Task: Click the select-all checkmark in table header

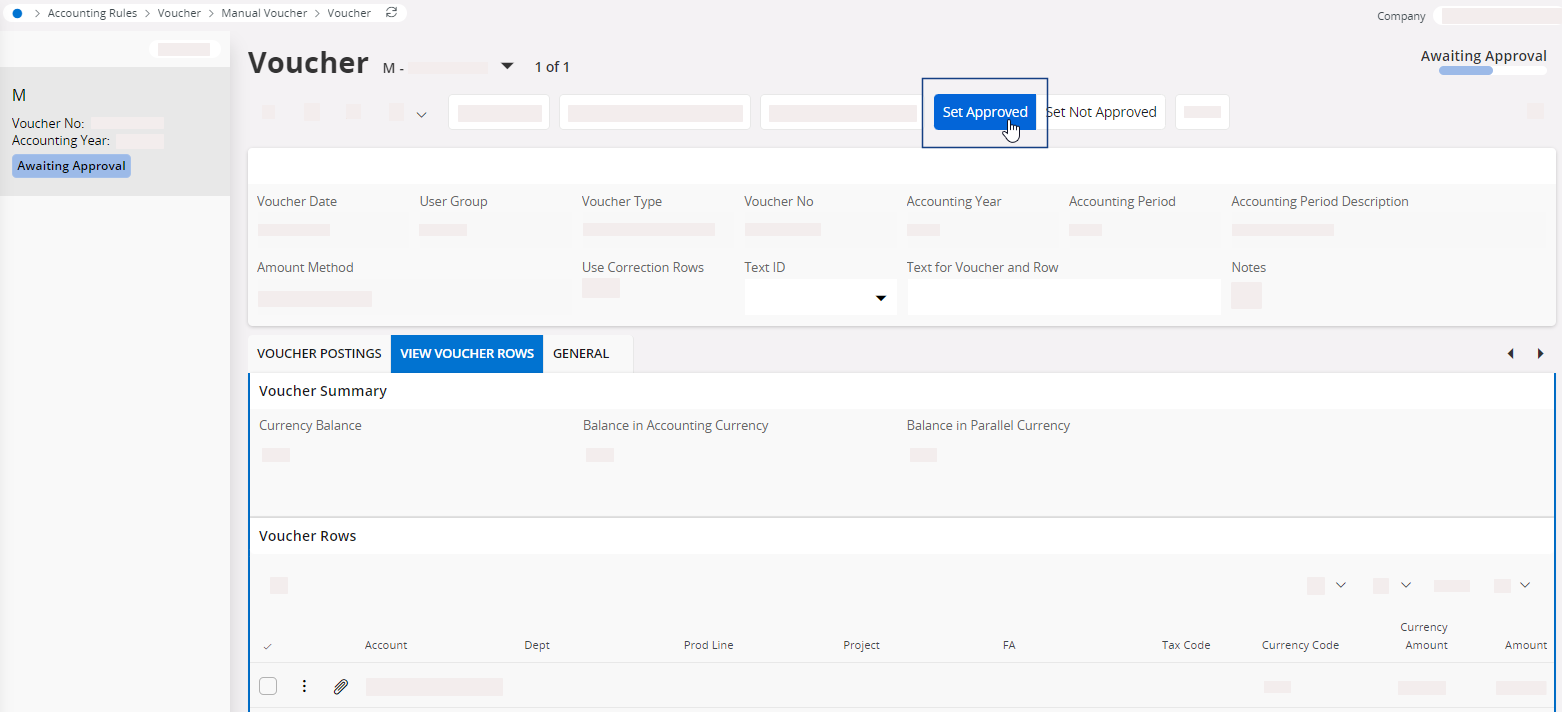Action: [267, 646]
